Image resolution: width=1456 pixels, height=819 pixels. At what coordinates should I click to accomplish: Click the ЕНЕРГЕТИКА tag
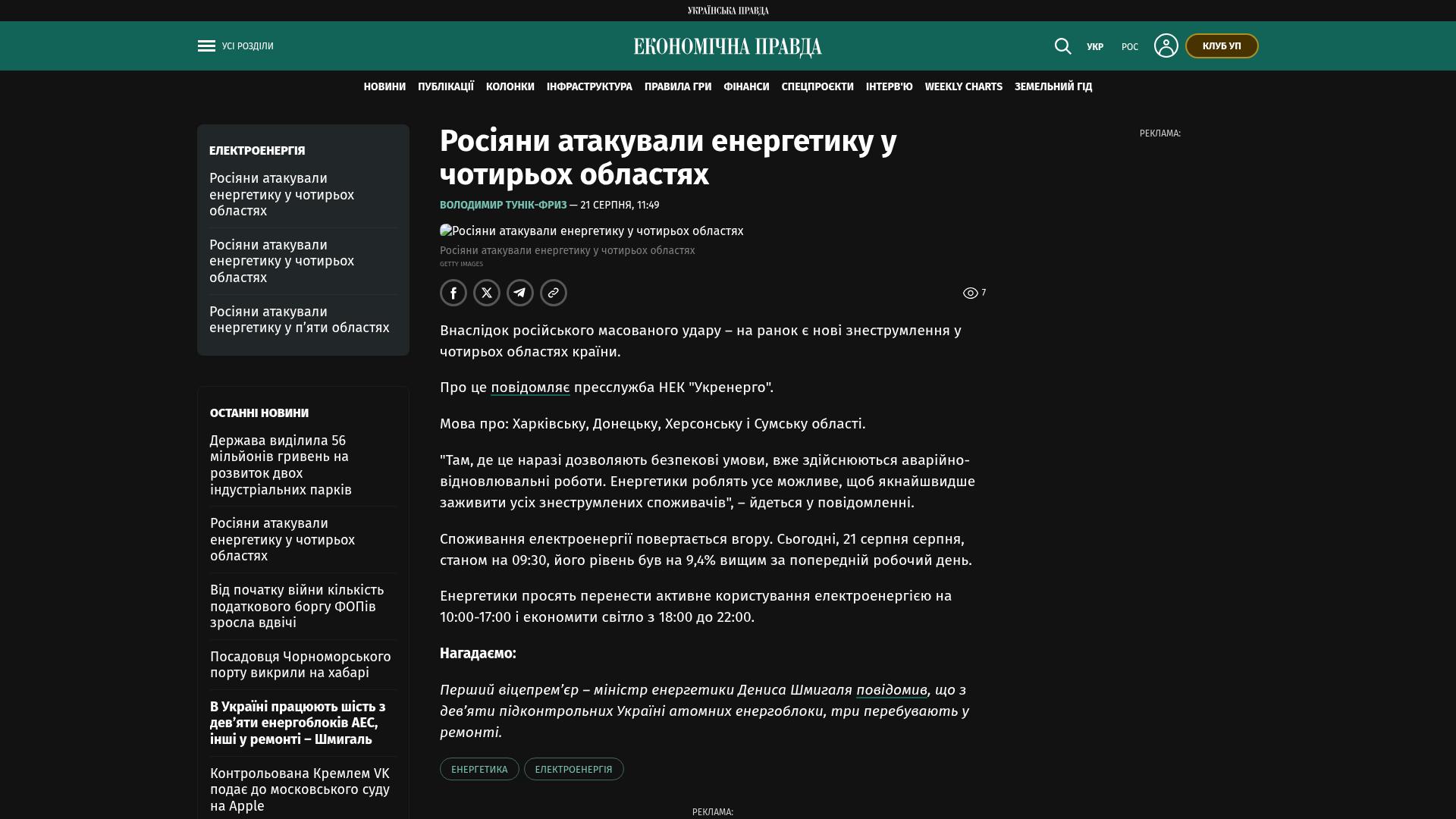pos(479,769)
